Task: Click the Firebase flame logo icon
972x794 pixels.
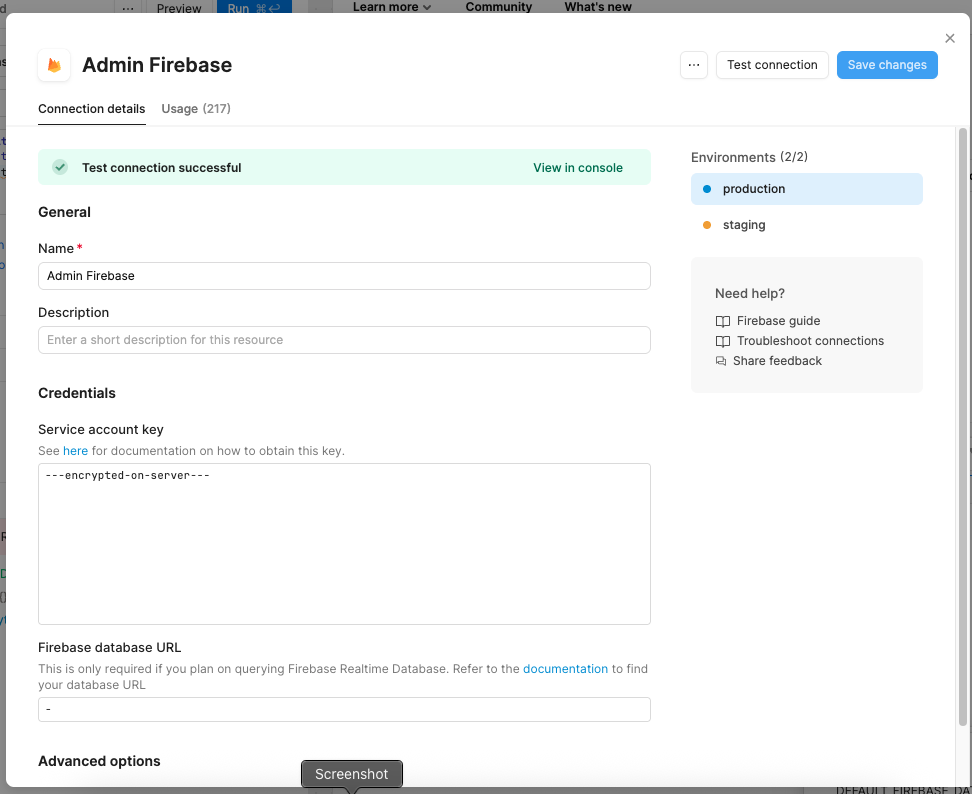Action: [54, 65]
